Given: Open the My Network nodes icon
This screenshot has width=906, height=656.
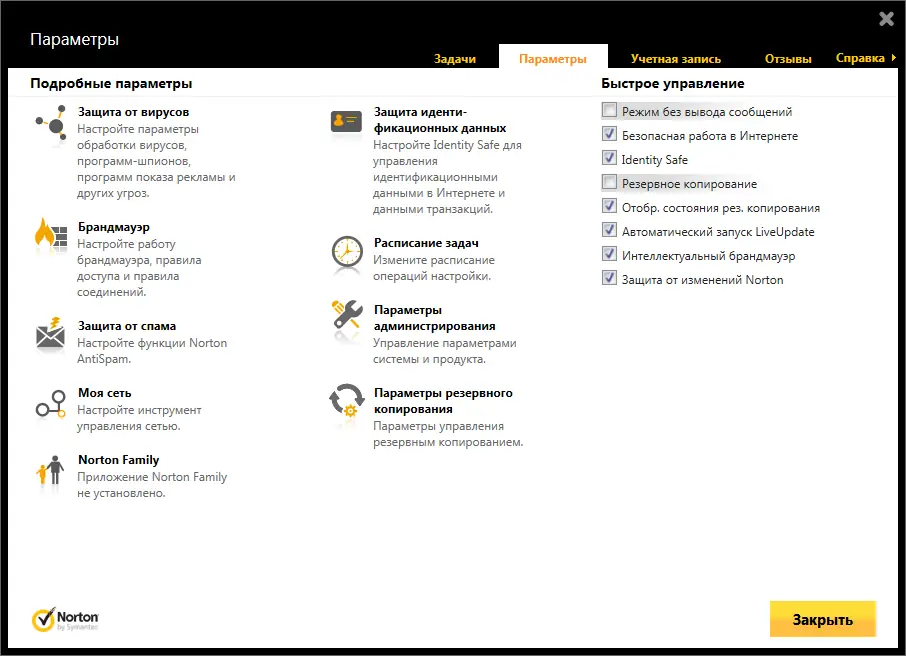Looking at the screenshot, I should pyautogui.click(x=51, y=404).
